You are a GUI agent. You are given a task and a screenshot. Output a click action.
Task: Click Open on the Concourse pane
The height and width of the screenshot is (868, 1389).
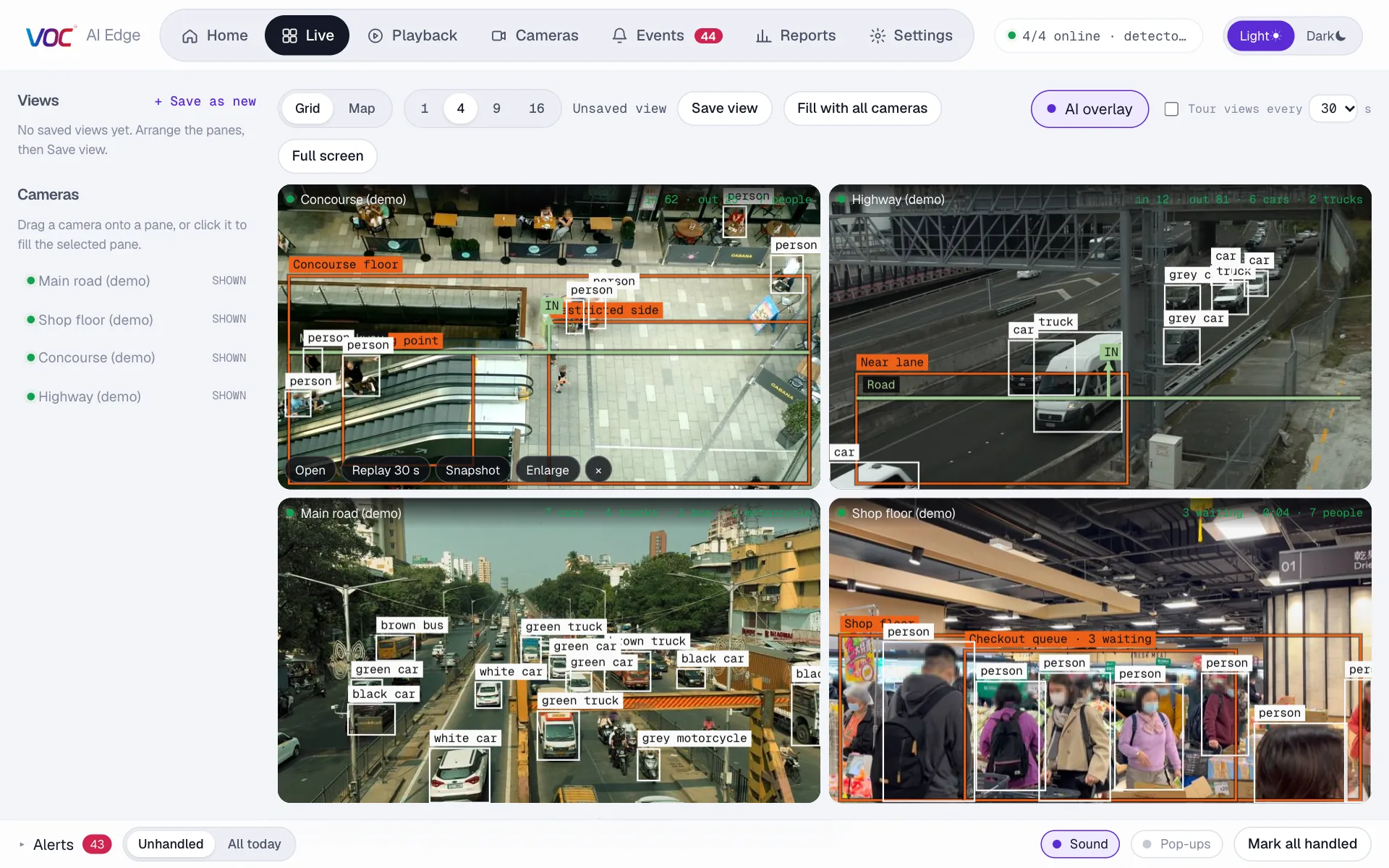[310, 470]
